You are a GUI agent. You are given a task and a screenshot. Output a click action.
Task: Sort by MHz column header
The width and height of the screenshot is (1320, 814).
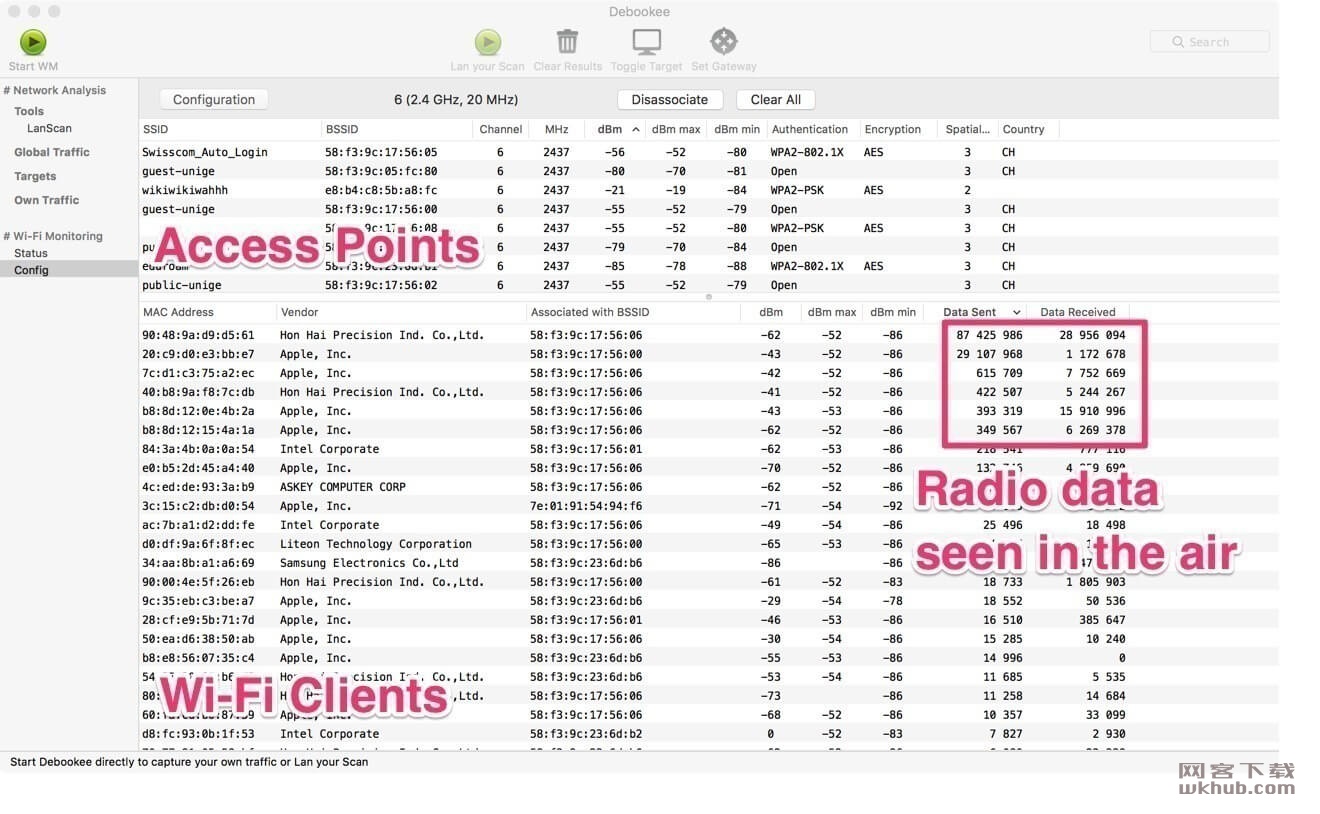557,129
